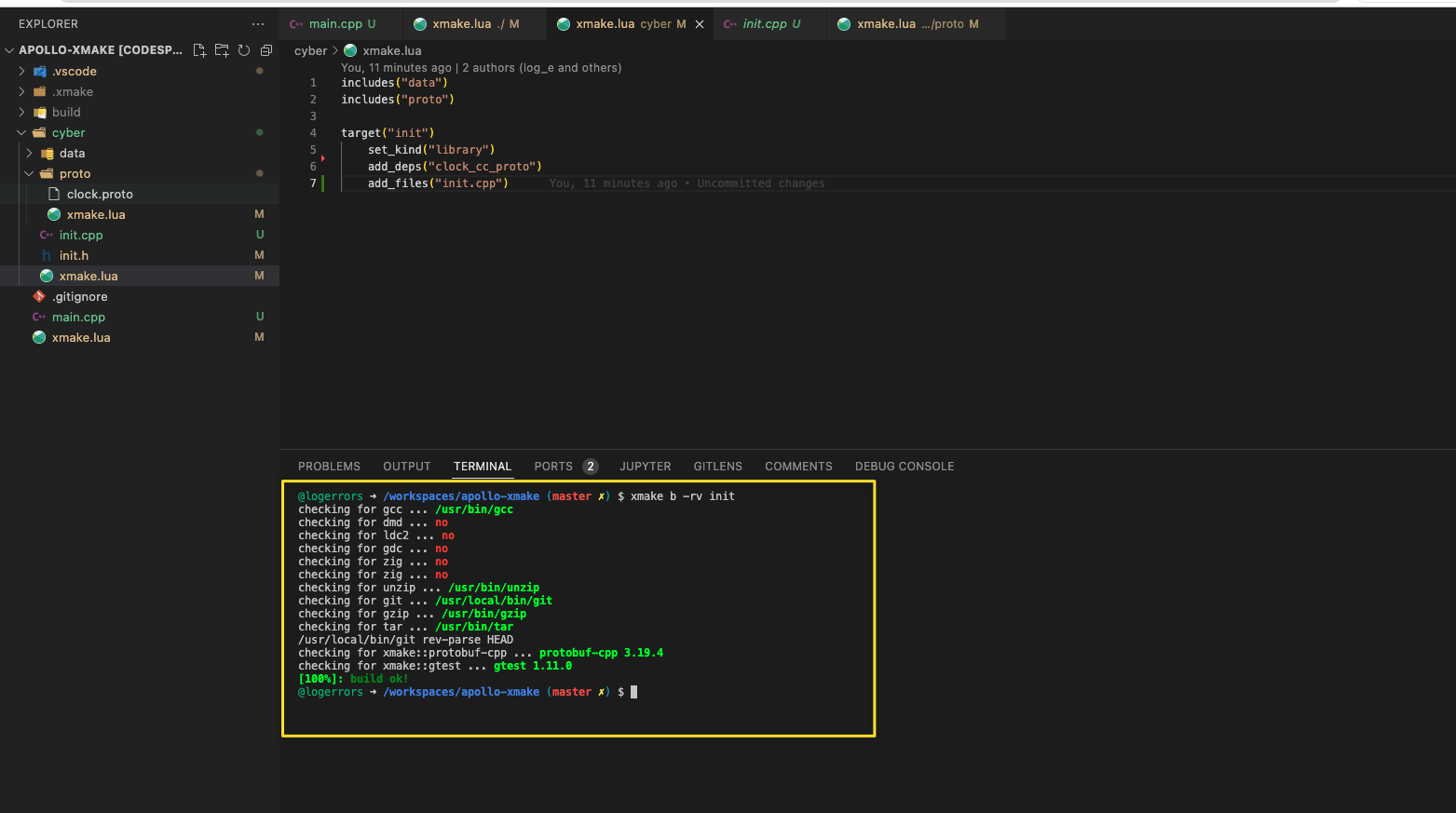Open the JUPYTER panel tab

point(646,467)
